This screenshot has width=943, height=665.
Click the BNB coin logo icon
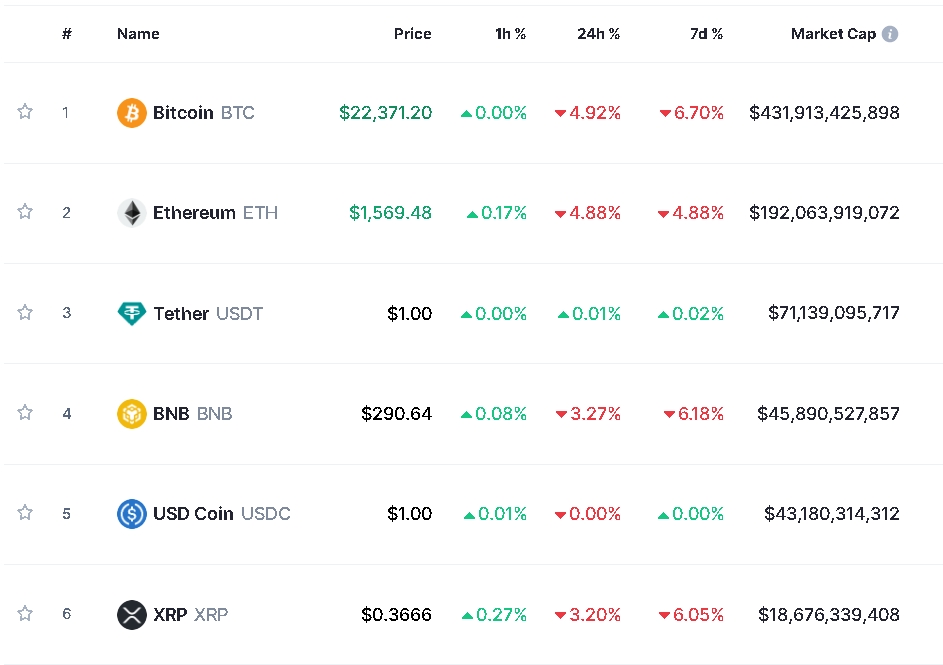(x=131, y=413)
